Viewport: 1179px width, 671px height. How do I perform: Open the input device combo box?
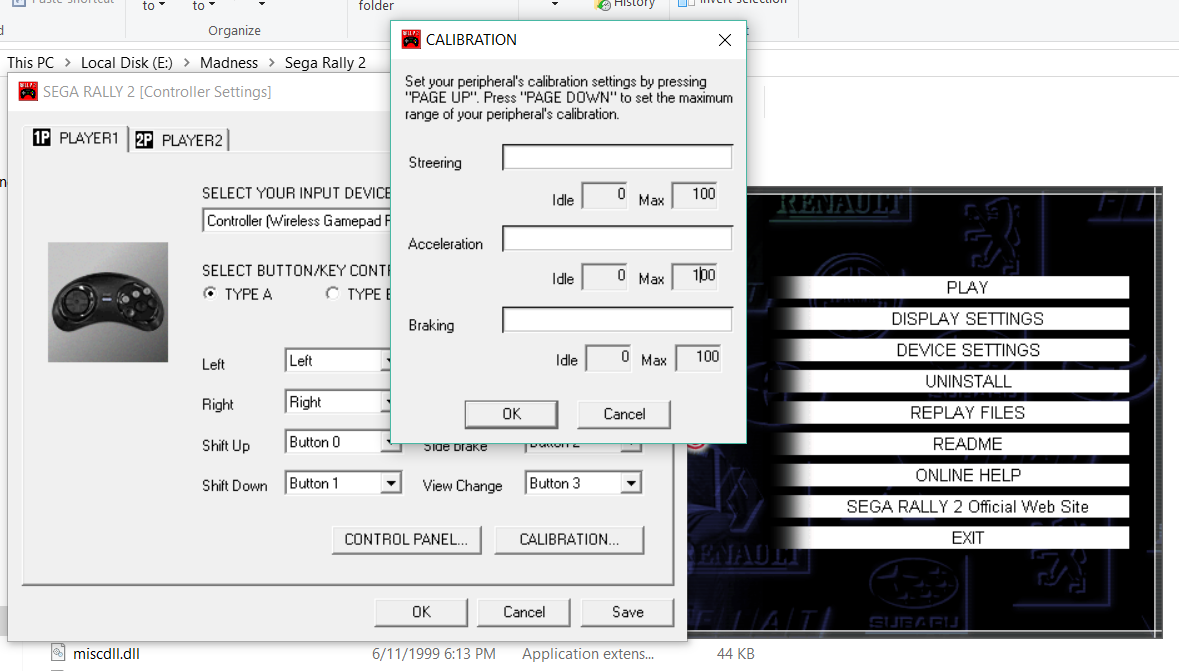click(x=297, y=220)
